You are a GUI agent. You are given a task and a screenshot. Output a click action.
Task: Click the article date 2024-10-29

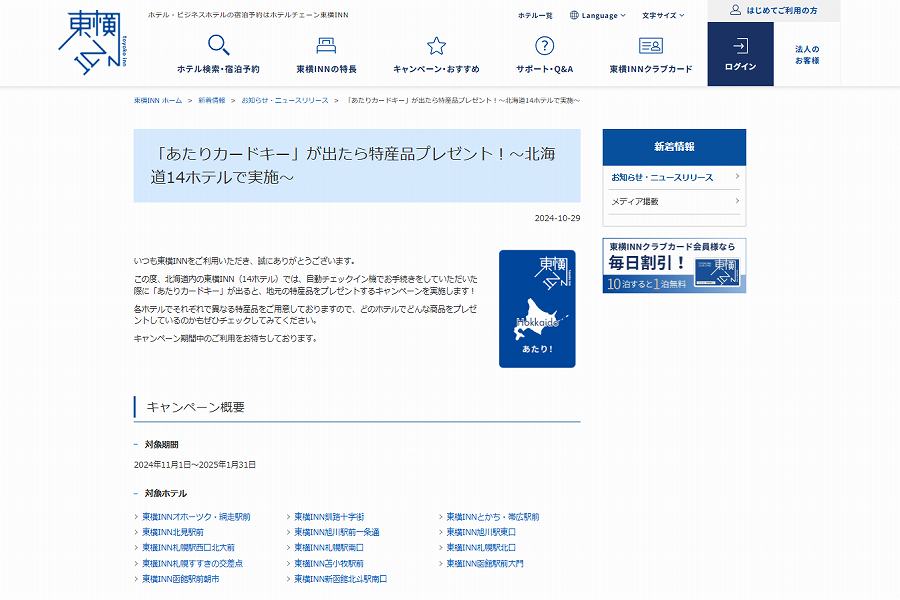pos(557,218)
